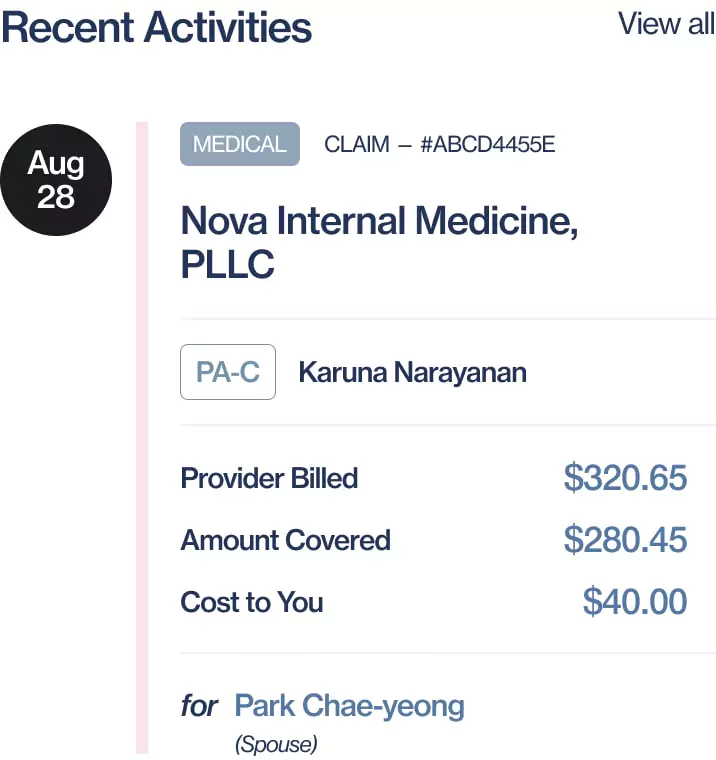Click the MEDICAL category tag

pos(239,144)
